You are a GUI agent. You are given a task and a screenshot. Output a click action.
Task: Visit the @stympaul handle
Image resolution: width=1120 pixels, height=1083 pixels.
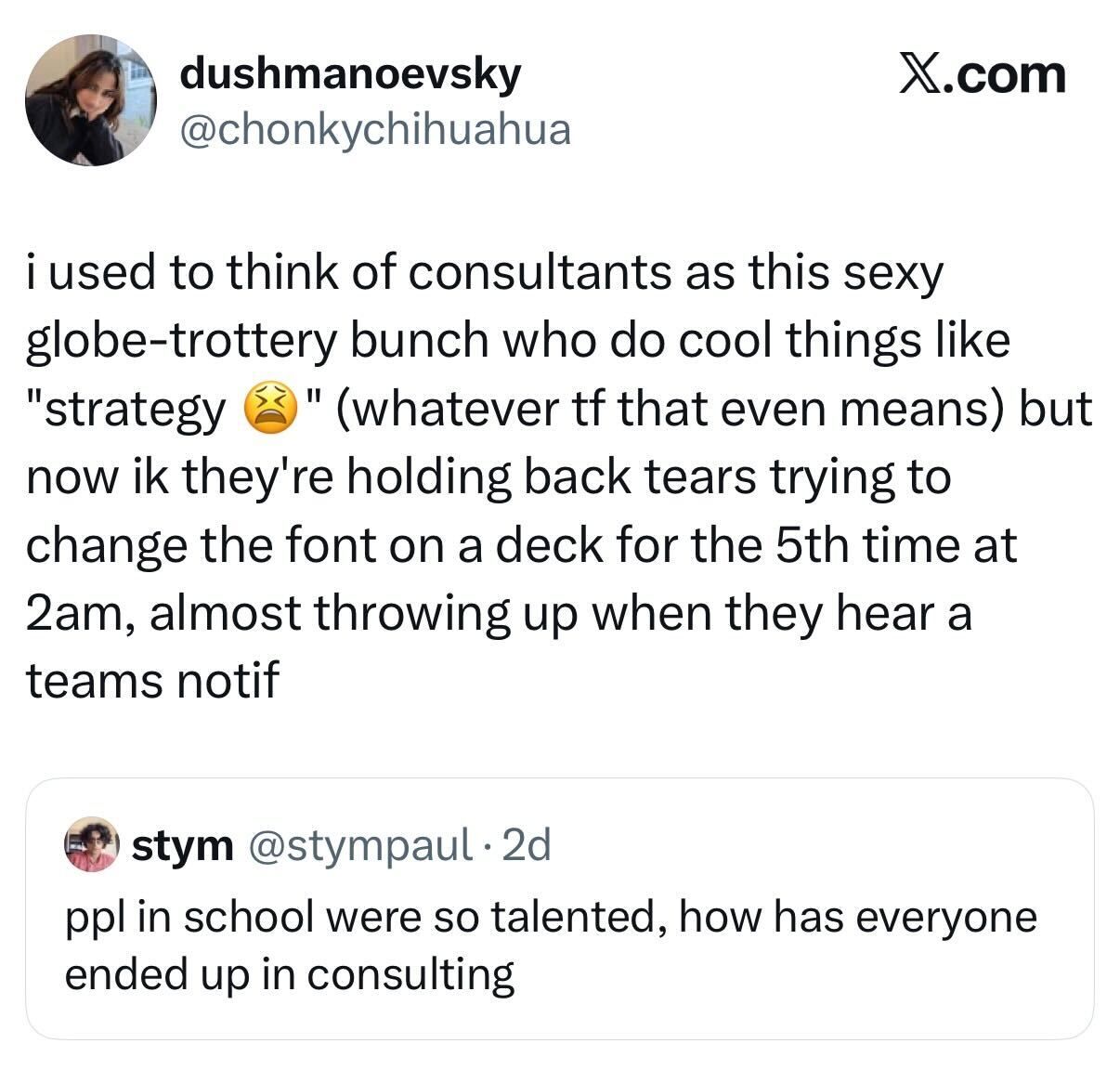coord(358,845)
